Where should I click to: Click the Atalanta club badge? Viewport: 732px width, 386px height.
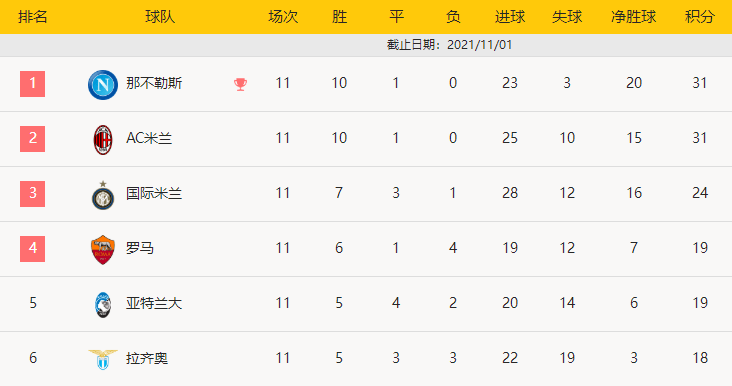[x=103, y=305]
